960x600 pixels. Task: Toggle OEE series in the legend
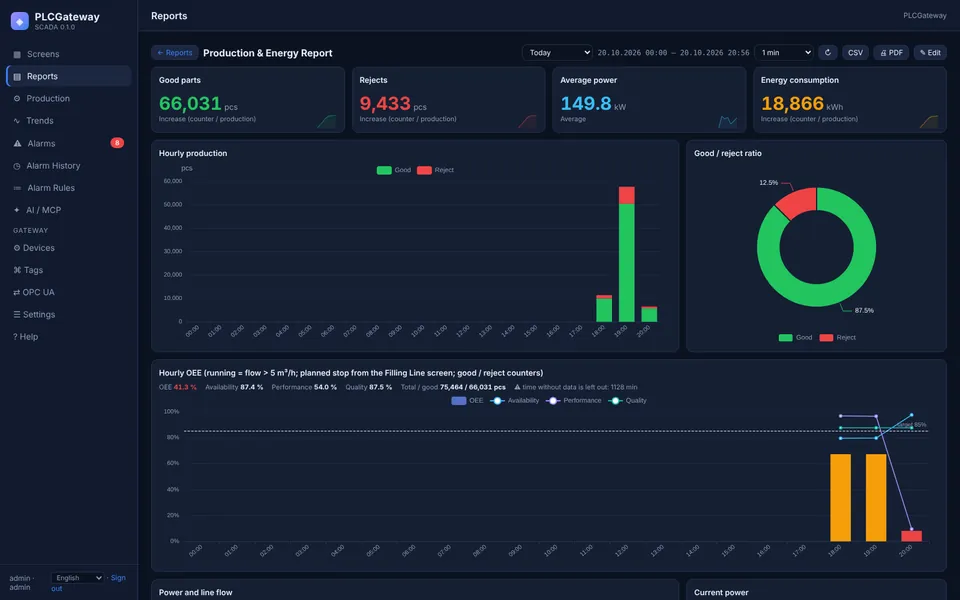(467, 400)
